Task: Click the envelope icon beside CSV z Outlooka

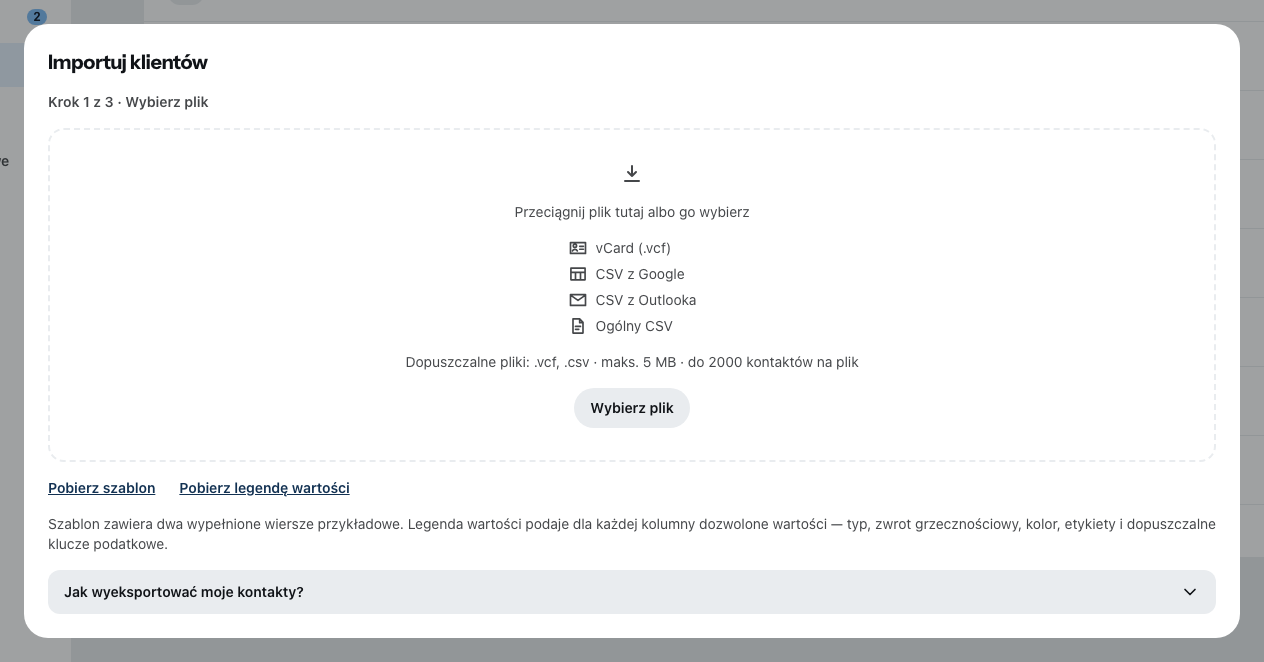Action: (x=578, y=300)
